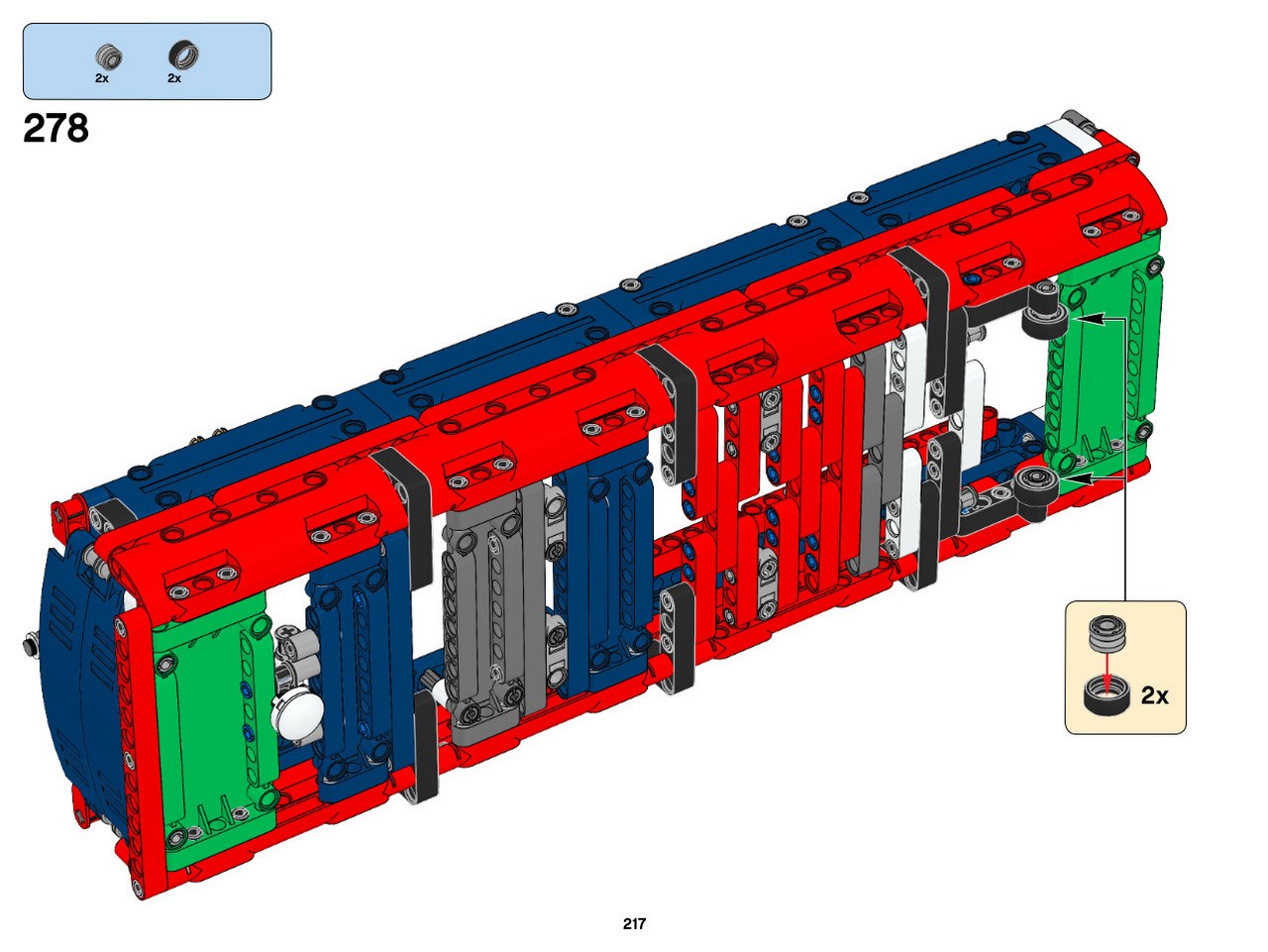
Task: Click the 2x text in sub-assembly callout
Action: (x=1155, y=695)
